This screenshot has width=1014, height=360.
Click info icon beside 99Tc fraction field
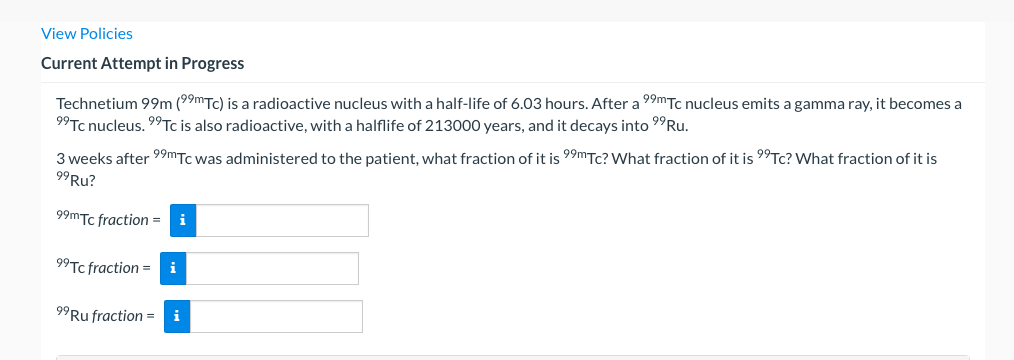click(173, 268)
